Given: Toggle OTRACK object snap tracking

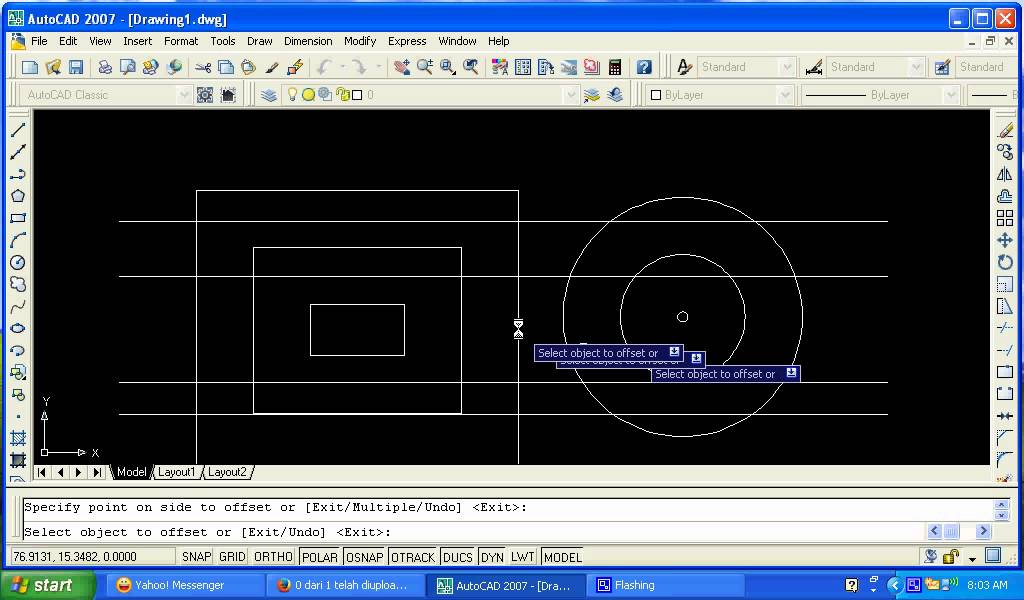Looking at the screenshot, I should 413,557.
